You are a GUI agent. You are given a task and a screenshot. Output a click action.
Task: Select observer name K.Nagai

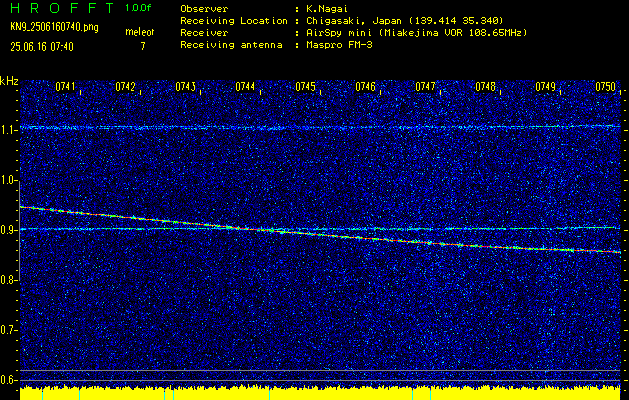click(x=327, y=9)
